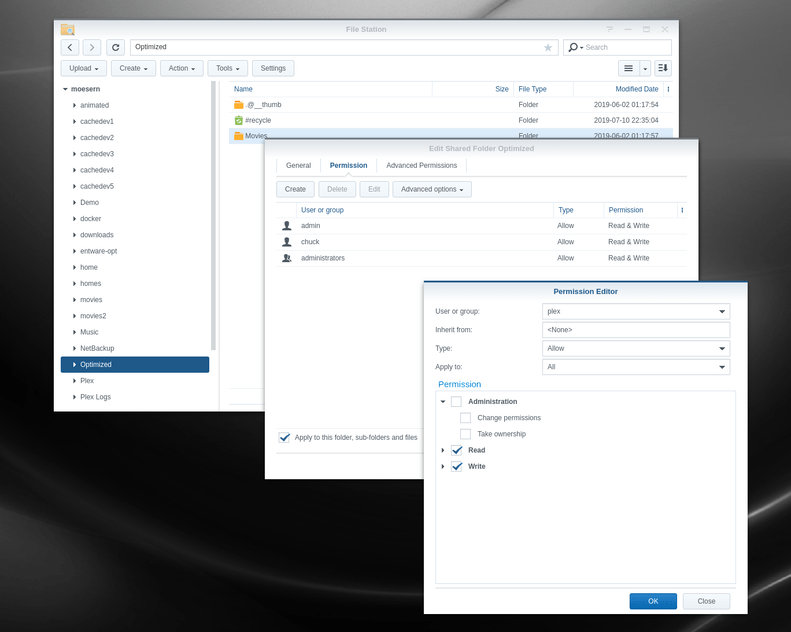Image resolution: width=791 pixels, height=632 pixels.
Task: Open the Tools dropdown menu
Action: pyautogui.click(x=228, y=68)
